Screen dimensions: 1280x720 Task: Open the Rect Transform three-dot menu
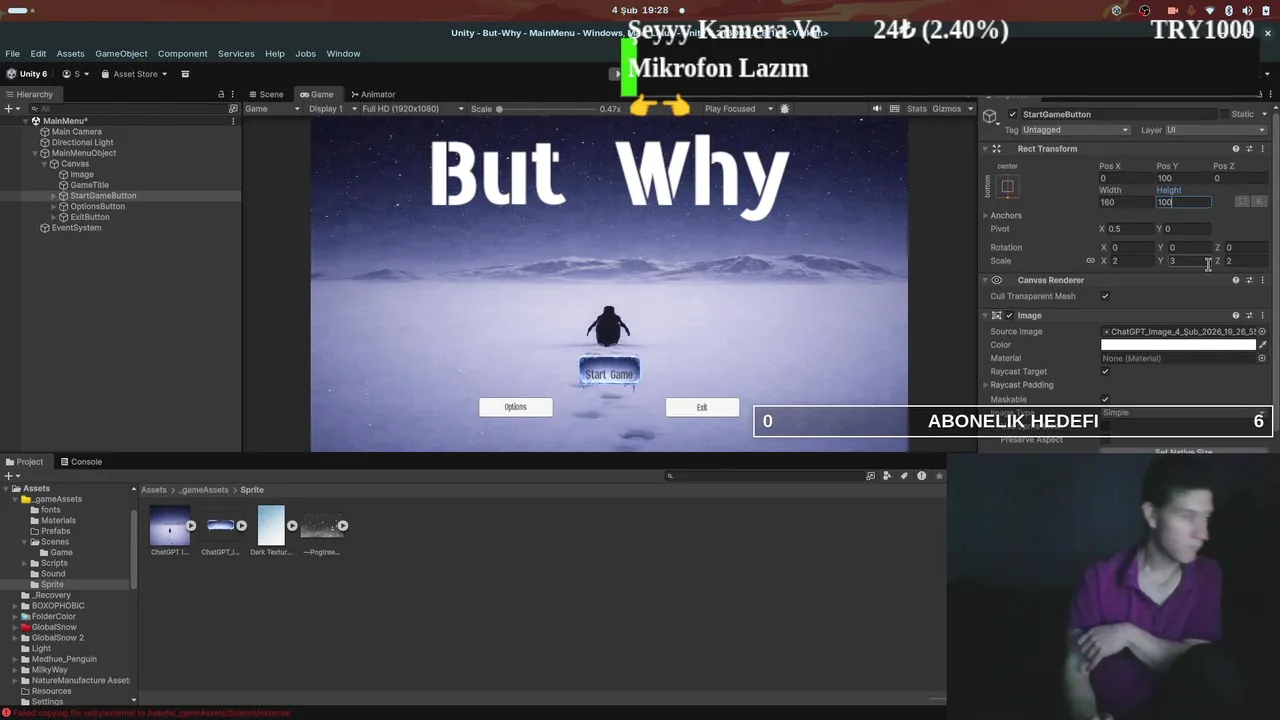click(x=1262, y=149)
